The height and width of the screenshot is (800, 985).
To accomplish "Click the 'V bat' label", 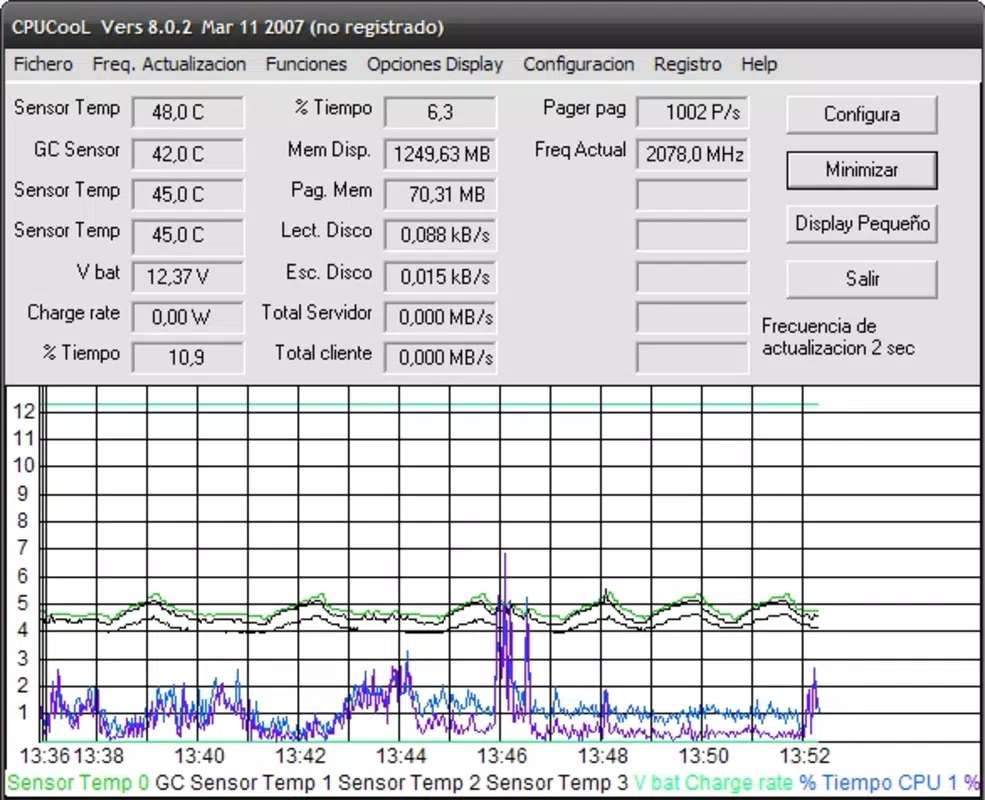I will click(x=98, y=272).
